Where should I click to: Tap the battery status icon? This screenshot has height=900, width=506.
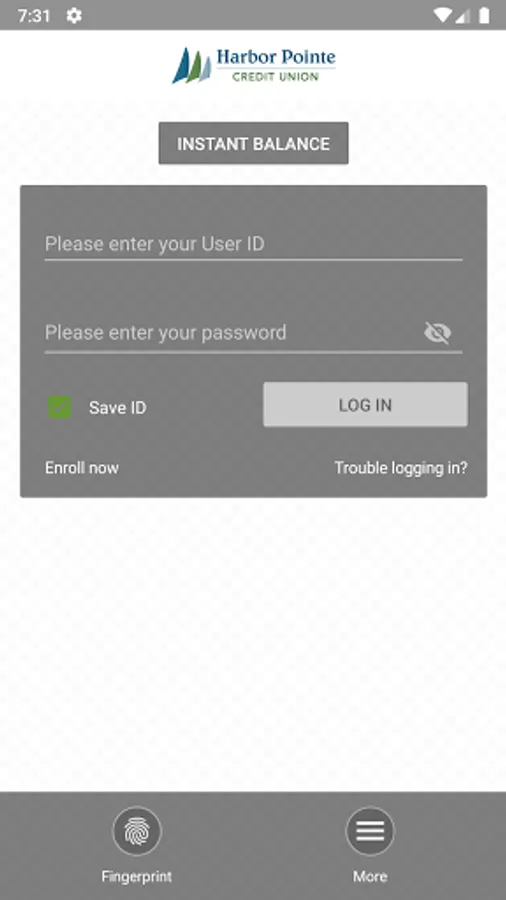click(484, 15)
